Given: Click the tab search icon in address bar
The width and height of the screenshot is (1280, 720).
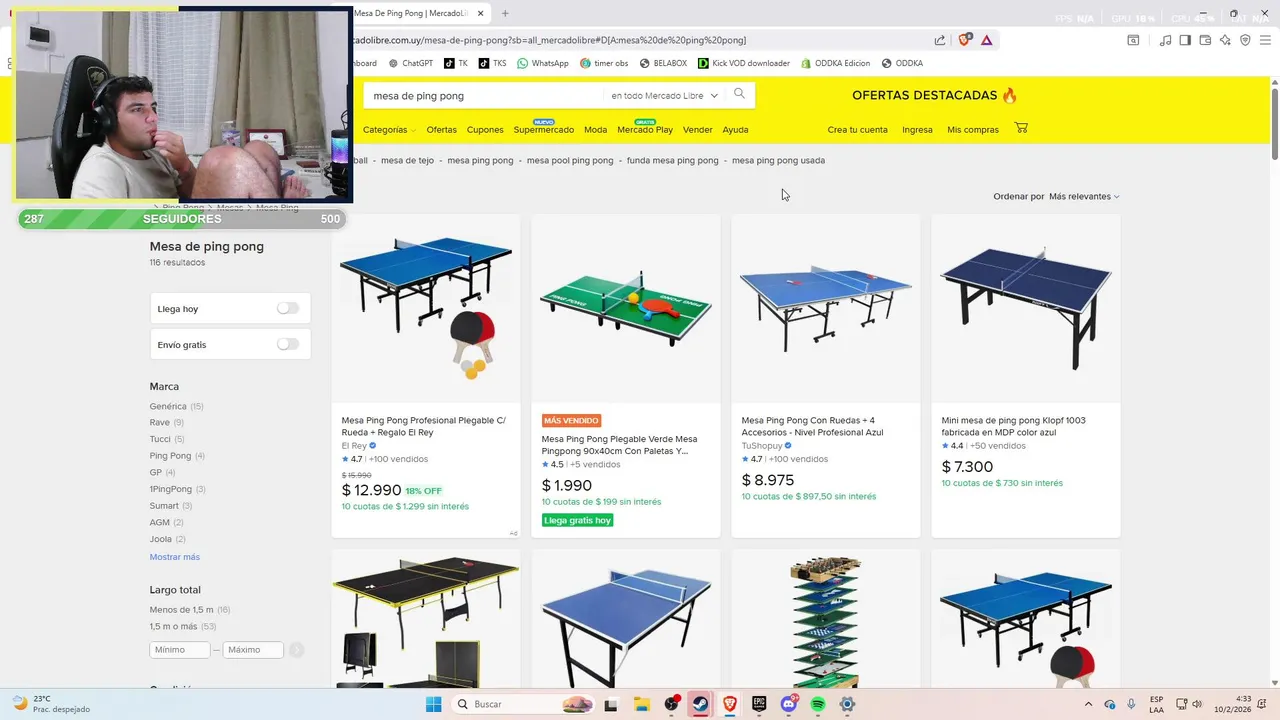Looking at the screenshot, I should (1133, 40).
